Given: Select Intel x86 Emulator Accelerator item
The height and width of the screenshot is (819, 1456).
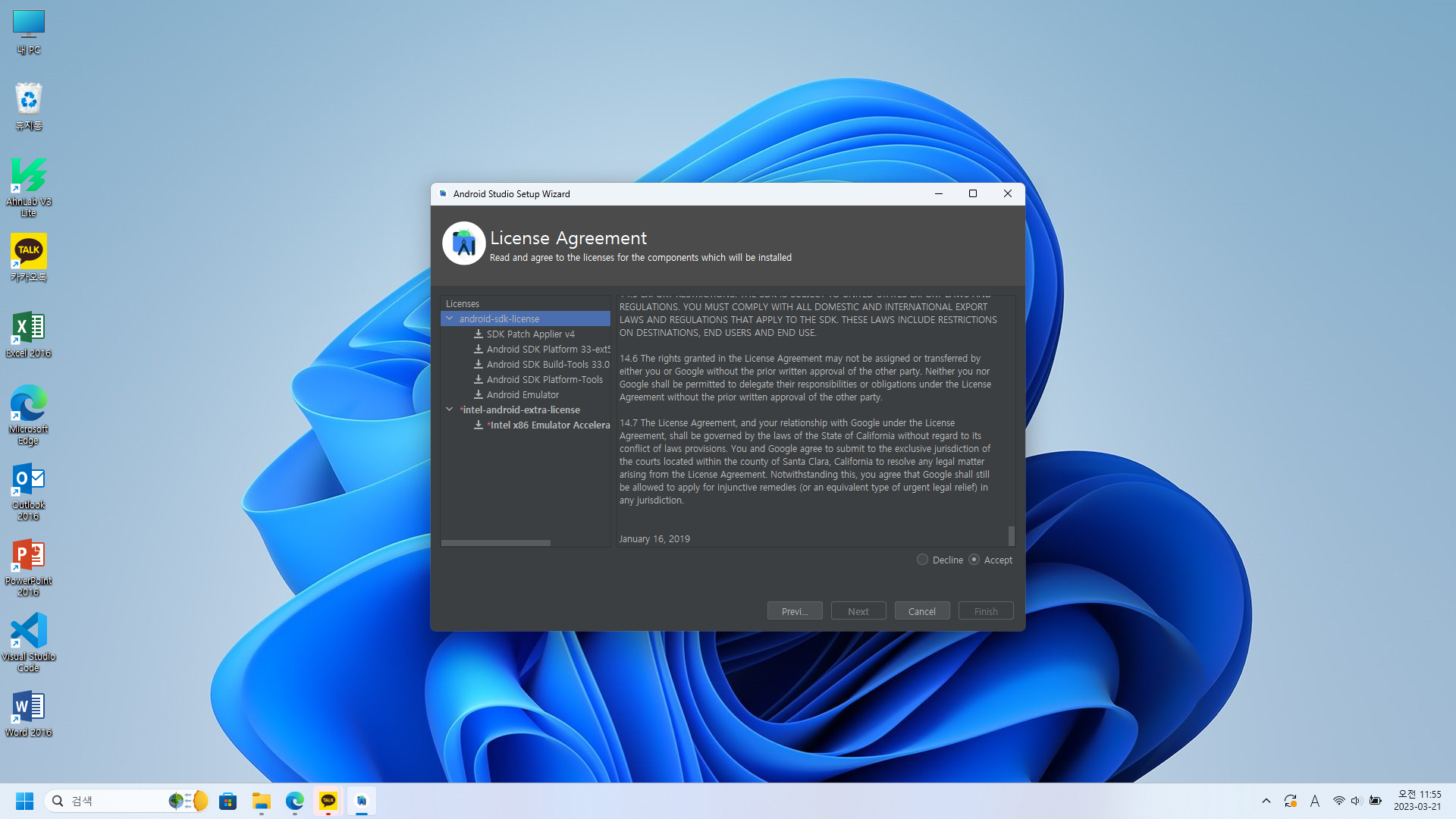Looking at the screenshot, I should pyautogui.click(x=548, y=425).
